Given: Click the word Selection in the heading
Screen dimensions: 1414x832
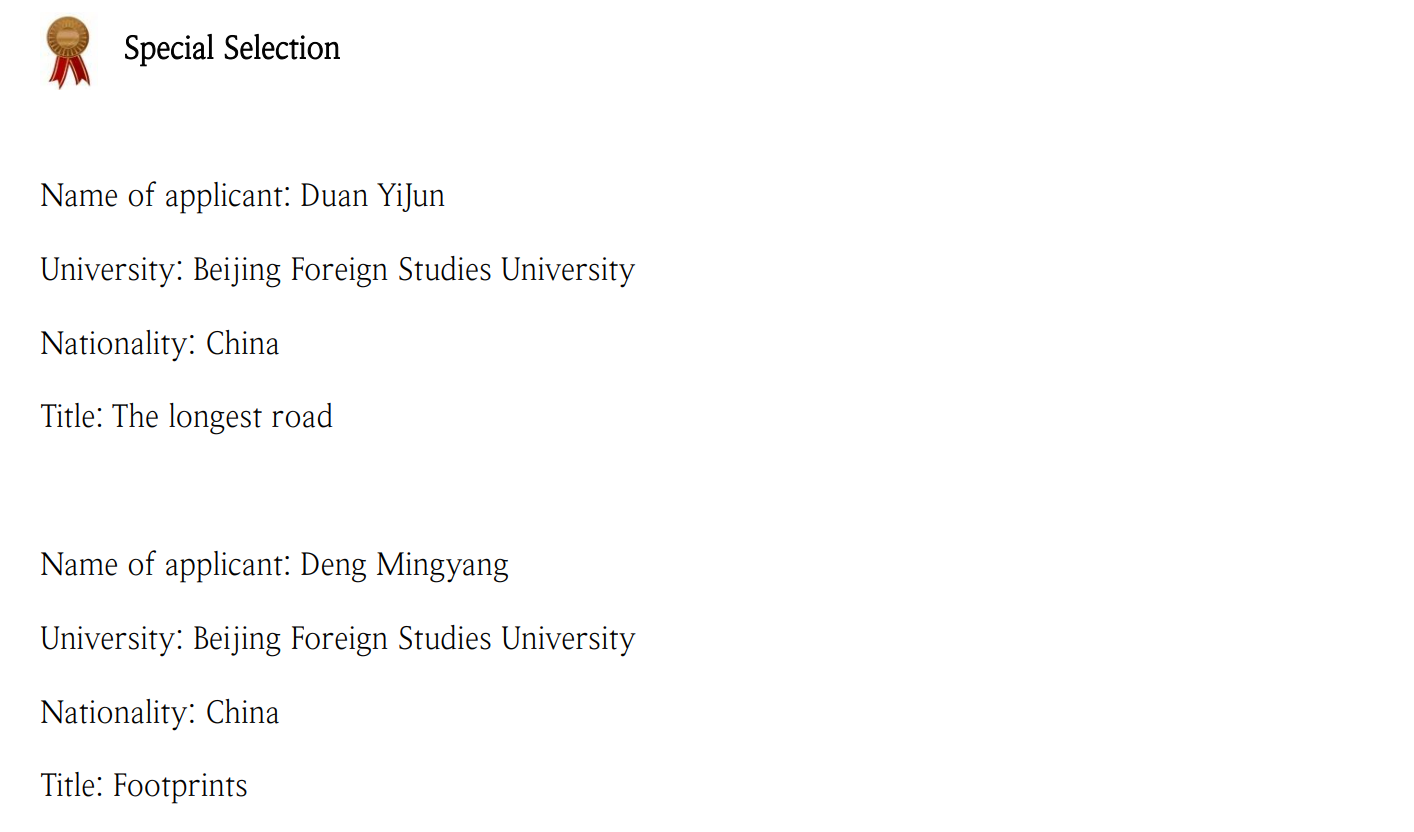Looking at the screenshot, I should point(283,48).
